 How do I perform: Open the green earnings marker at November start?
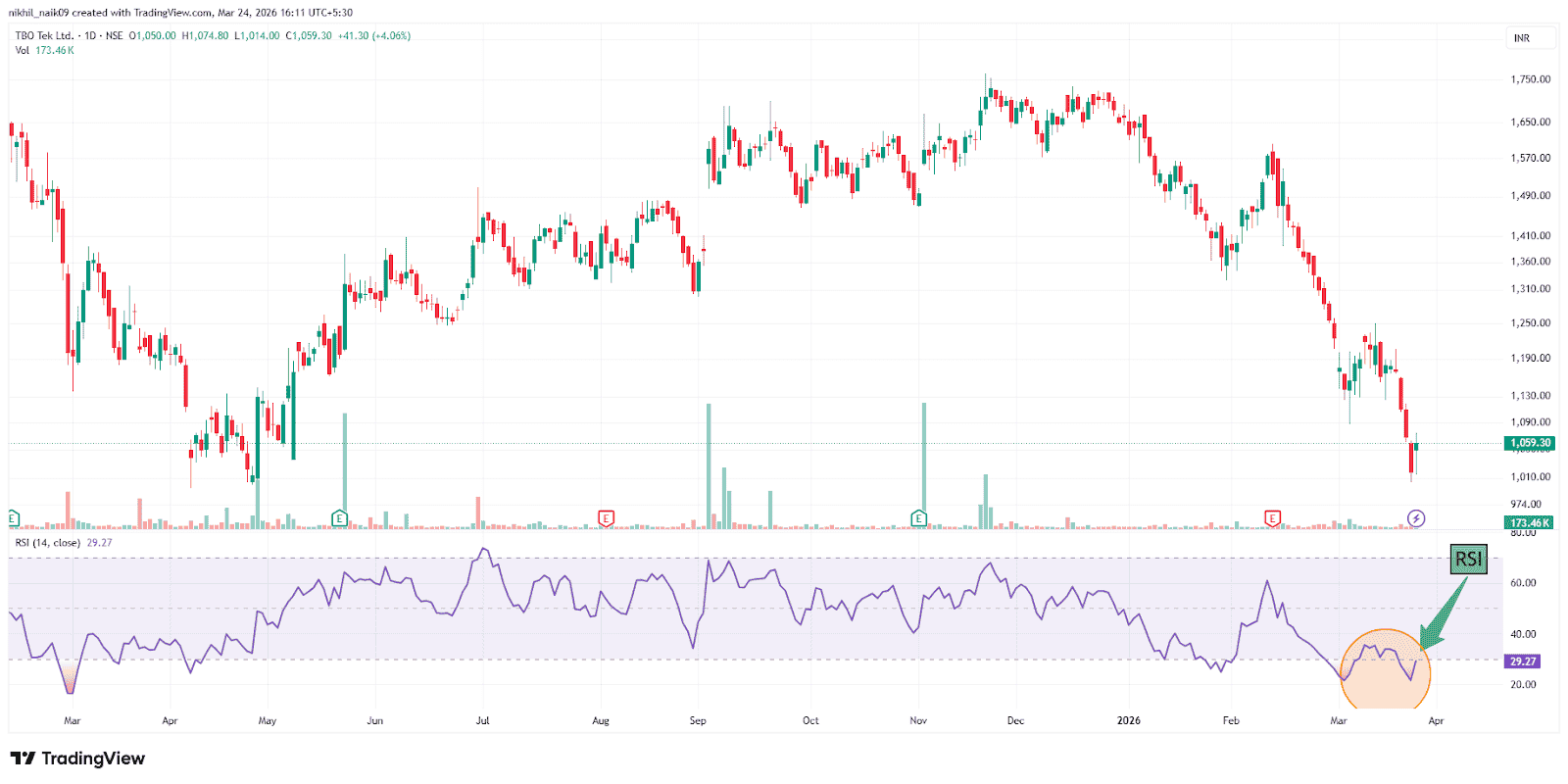(x=918, y=517)
